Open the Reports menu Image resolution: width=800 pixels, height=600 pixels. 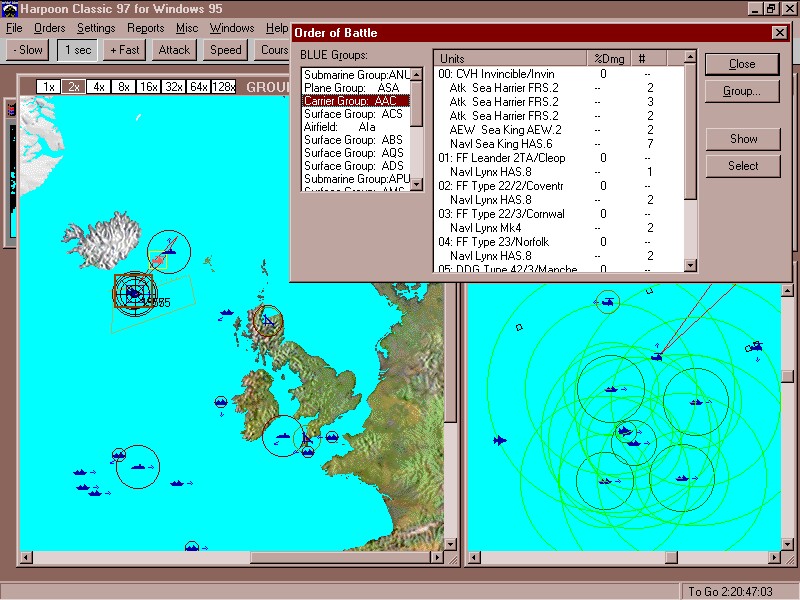(145, 28)
